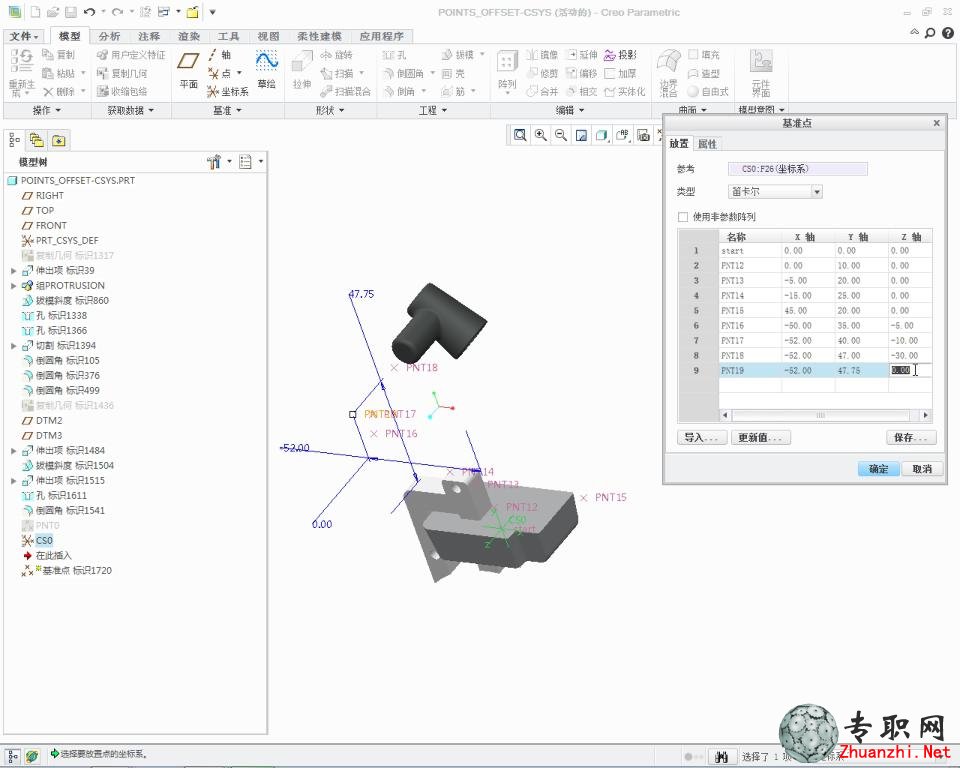Click the 阵列 (Pattern) tool
960x768 pixels.
pyautogui.click(x=507, y=71)
